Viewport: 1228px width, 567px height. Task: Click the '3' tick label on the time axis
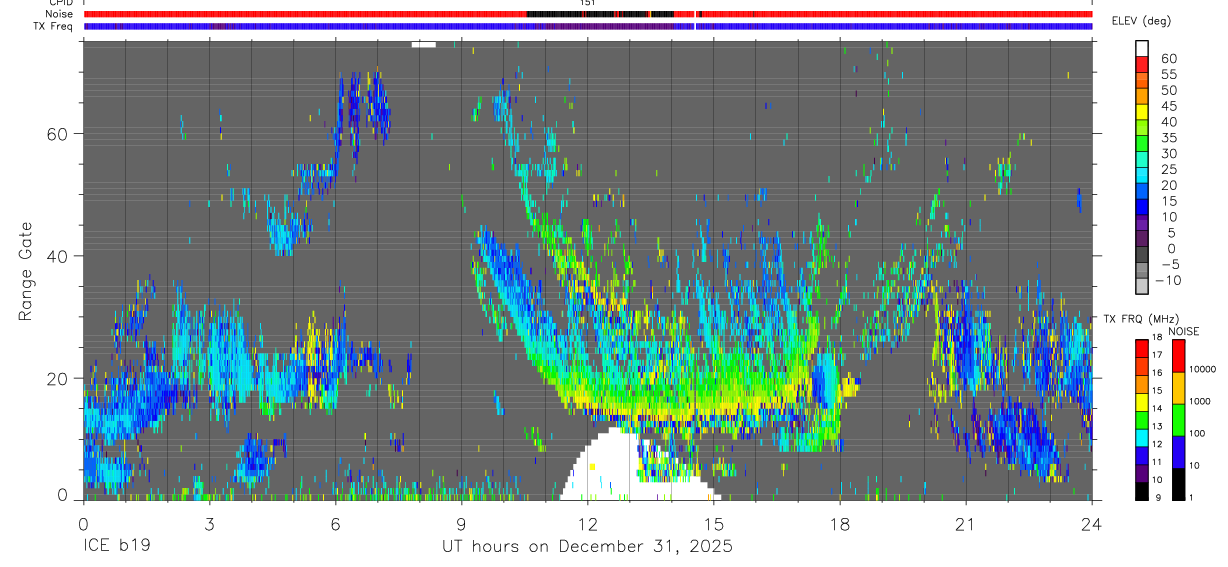coord(209,525)
